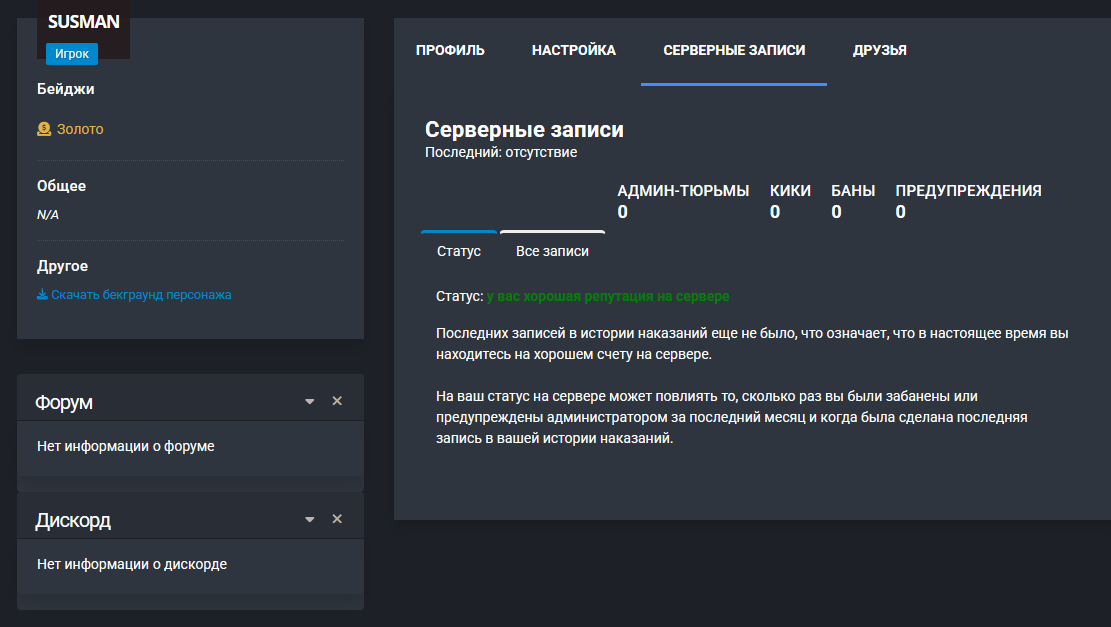Click the zero value under АДМИН-ТЮРЬМЫ
This screenshot has height=627, width=1111.
tap(622, 212)
